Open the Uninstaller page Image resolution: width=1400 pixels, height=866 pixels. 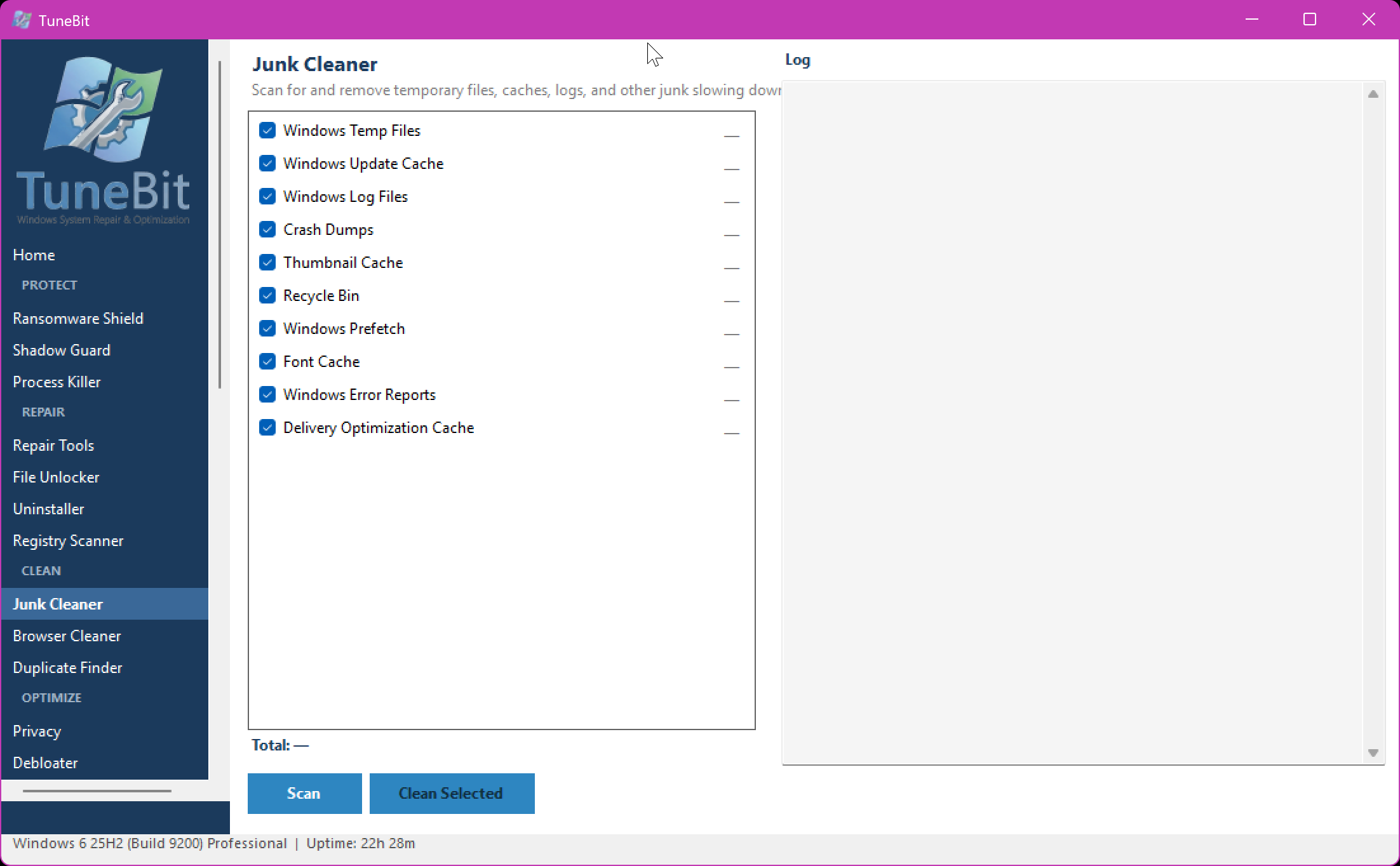(105, 509)
